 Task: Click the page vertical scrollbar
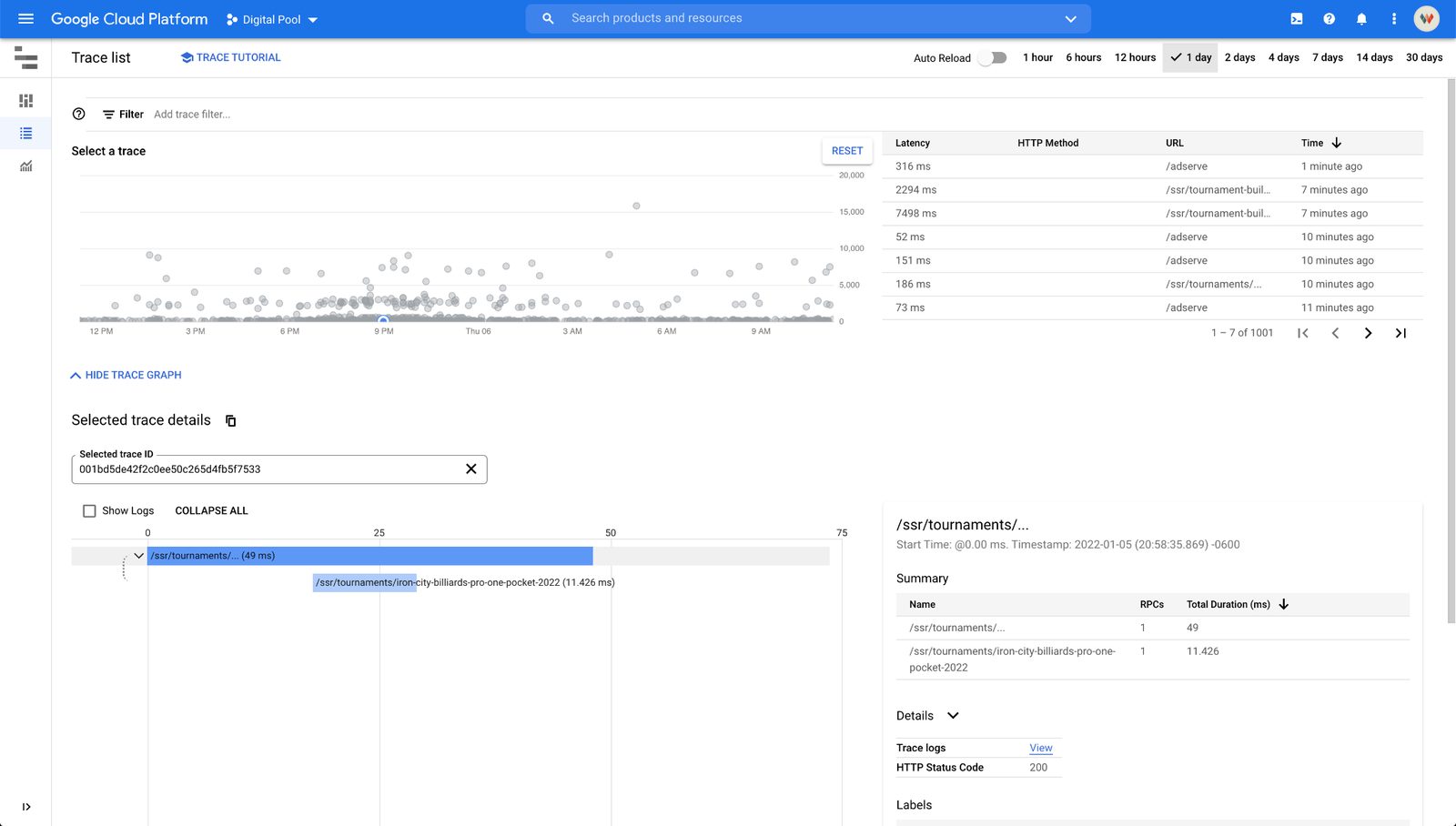pyautogui.click(x=1451, y=350)
